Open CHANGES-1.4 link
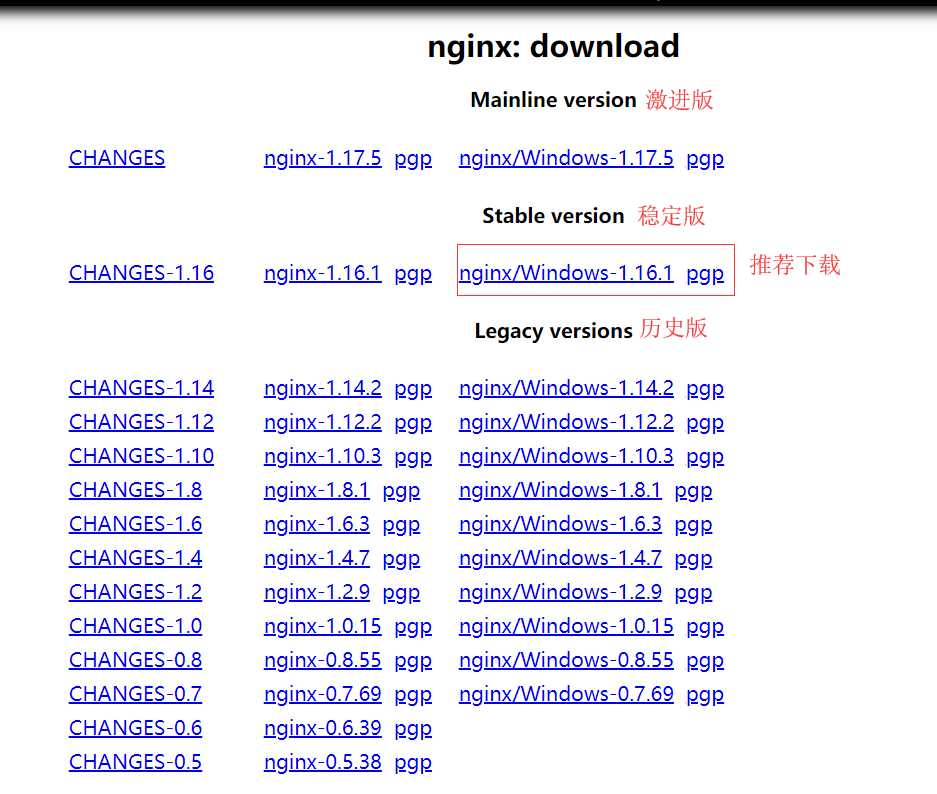 (135, 559)
